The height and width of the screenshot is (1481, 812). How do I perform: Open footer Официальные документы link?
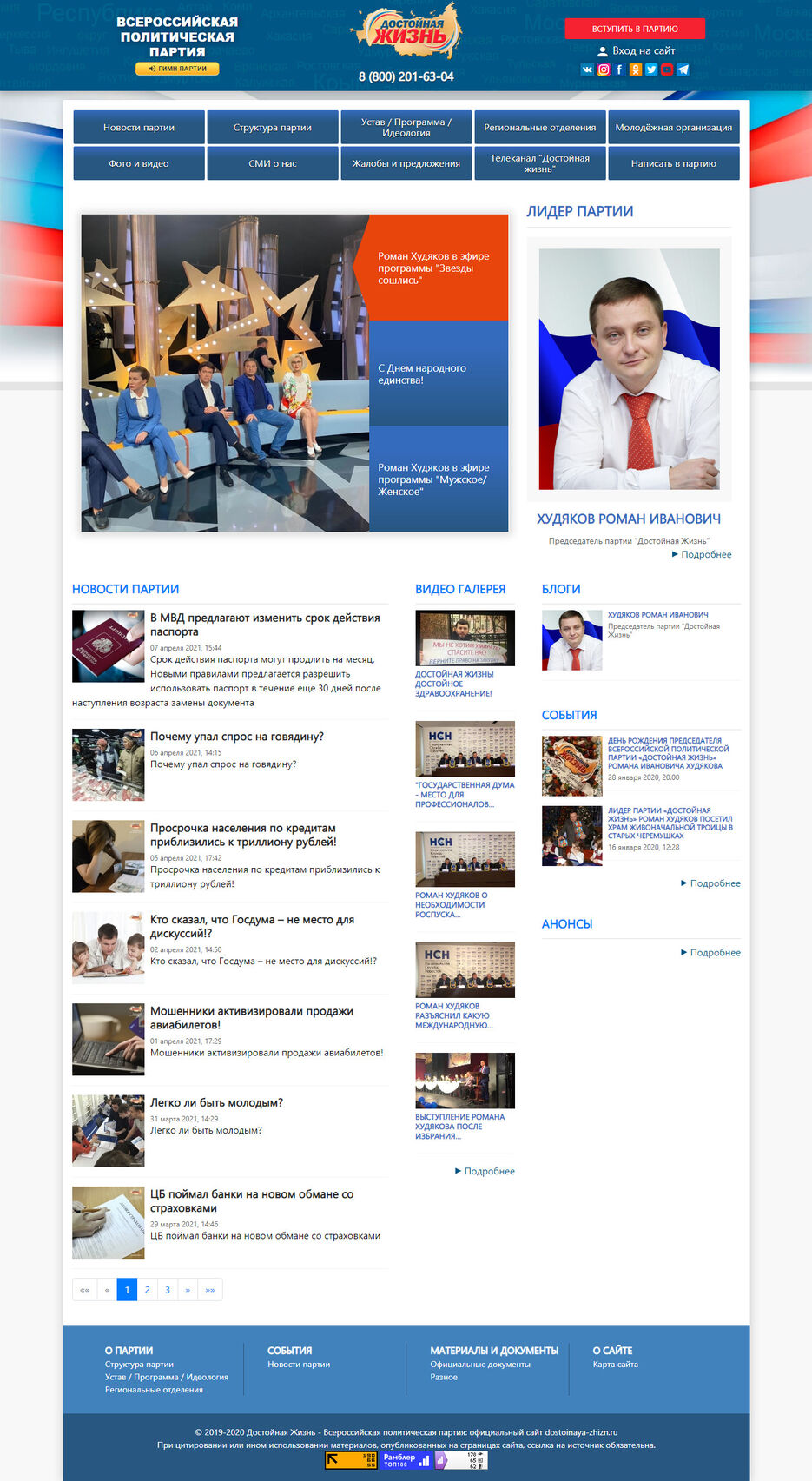(480, 1365)
